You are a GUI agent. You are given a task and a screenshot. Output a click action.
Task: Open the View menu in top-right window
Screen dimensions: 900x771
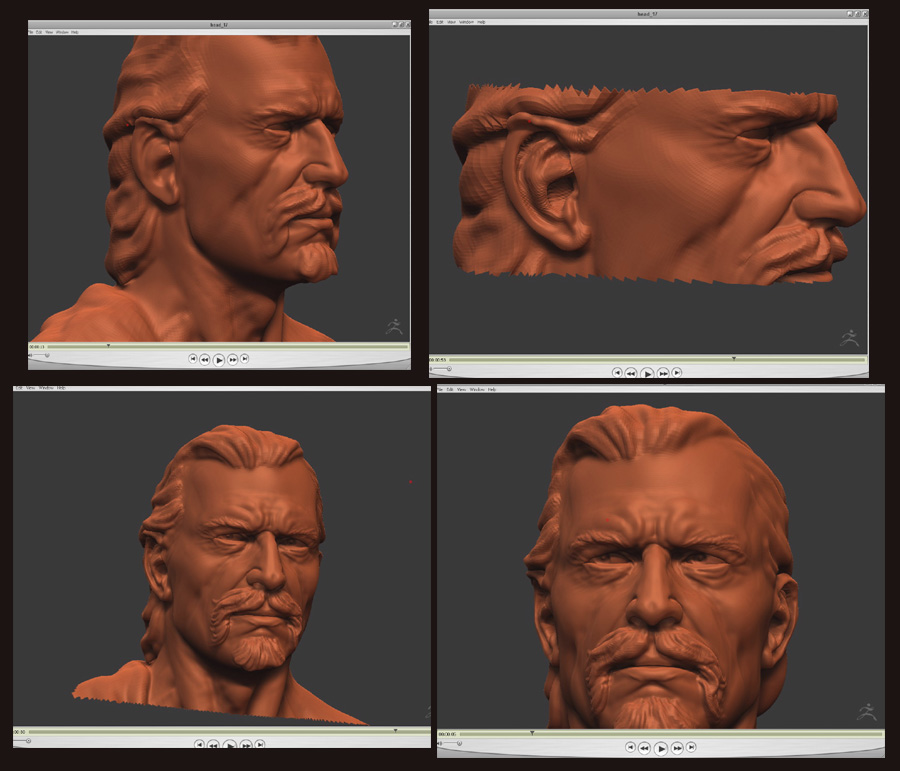pos(451,22)
